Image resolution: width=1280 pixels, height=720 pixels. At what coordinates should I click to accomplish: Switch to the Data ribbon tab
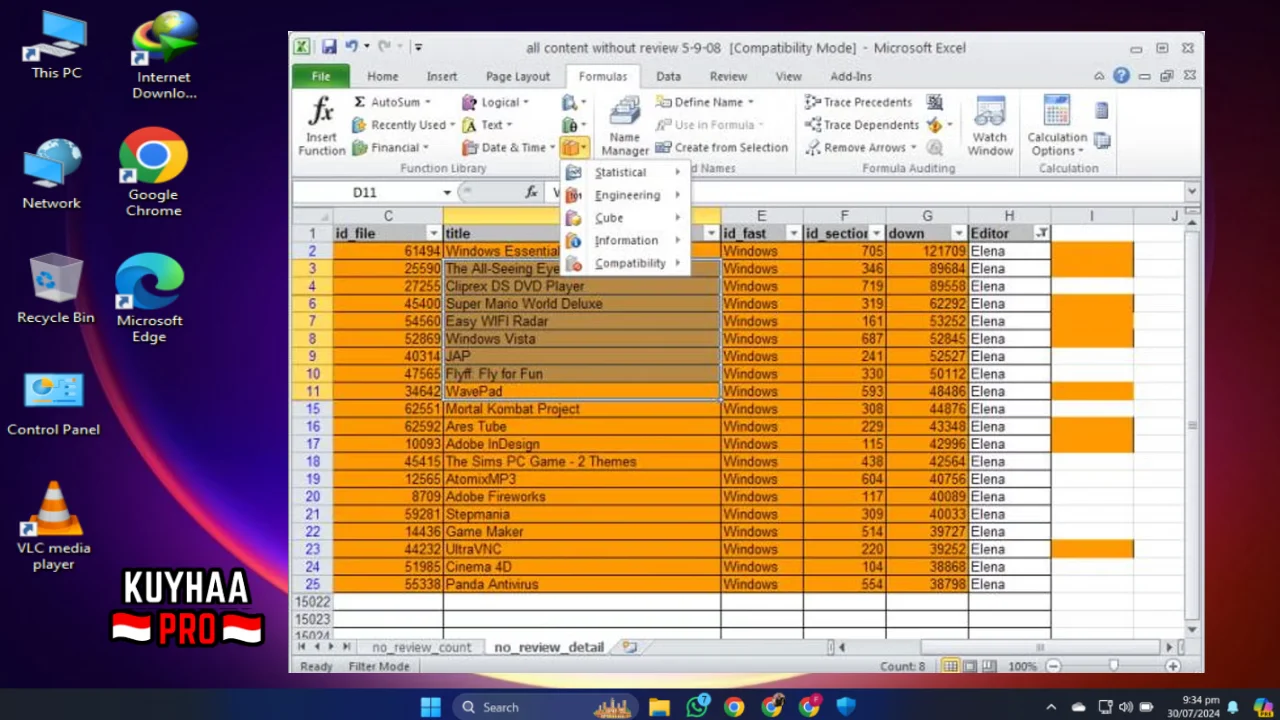click(x=668, y=76)
